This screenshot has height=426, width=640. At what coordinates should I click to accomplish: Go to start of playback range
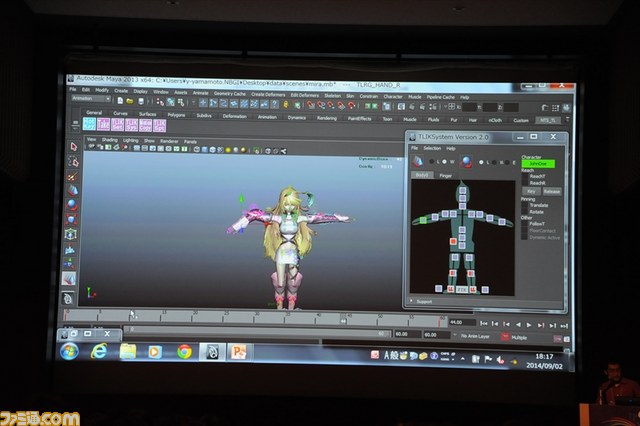tap(484, 324)
